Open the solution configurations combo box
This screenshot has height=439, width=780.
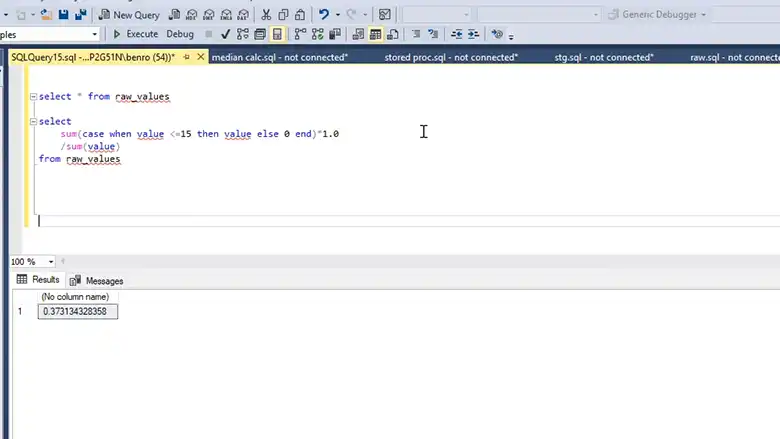436,14
